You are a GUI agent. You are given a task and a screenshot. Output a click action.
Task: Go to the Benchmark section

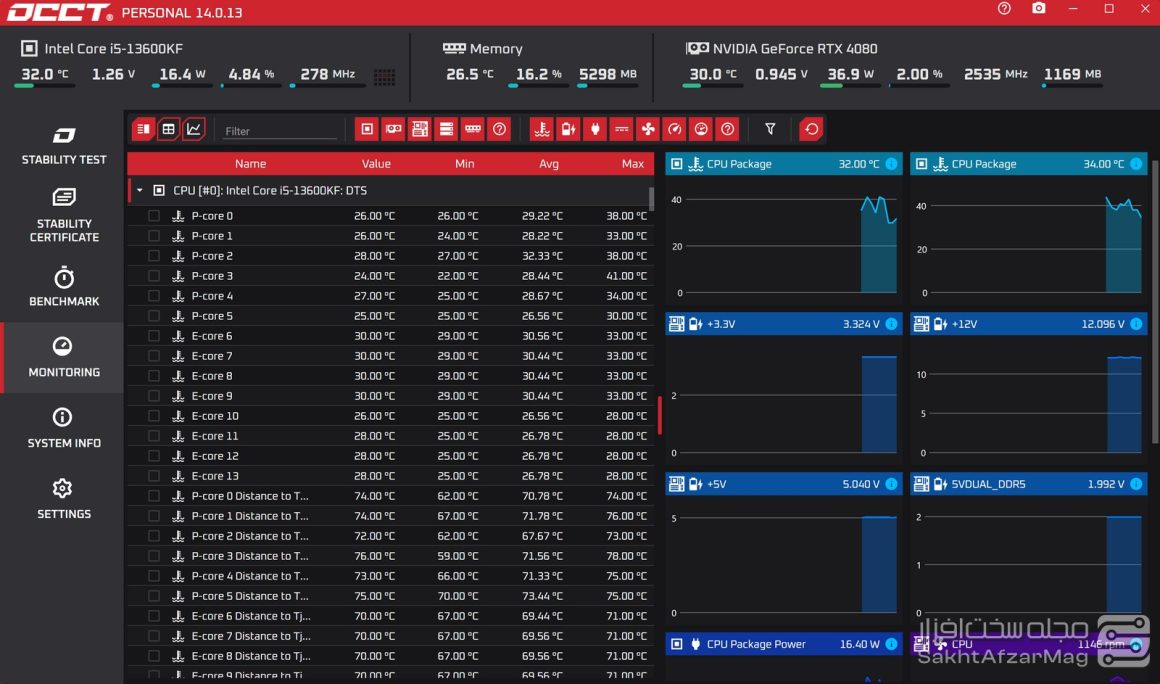pos(64,287)
